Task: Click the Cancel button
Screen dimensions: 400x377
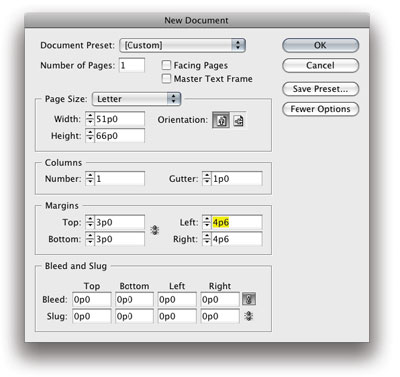Action: (320, 65)
